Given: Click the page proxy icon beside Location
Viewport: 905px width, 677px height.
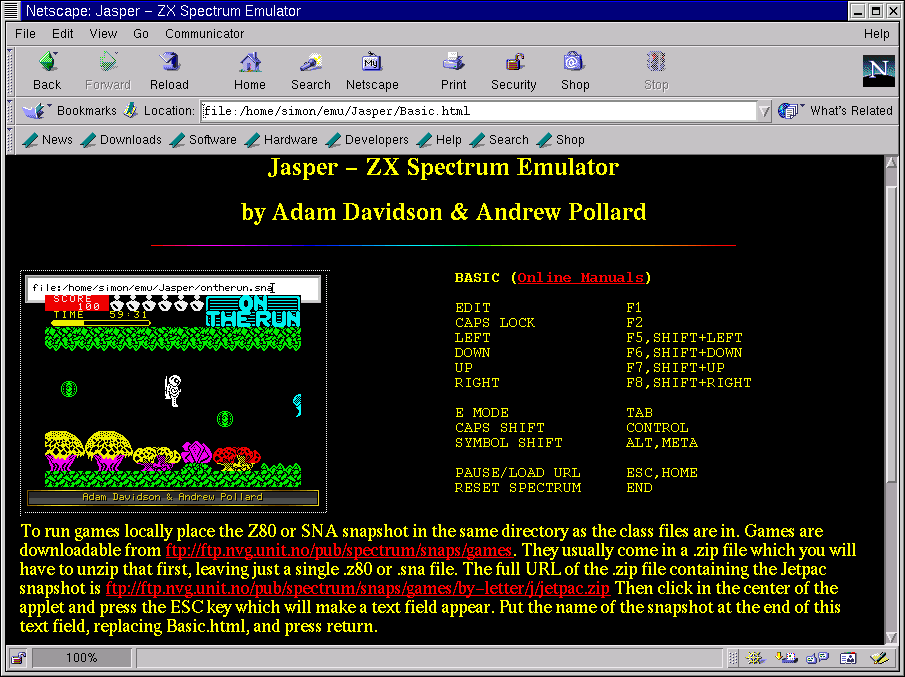Looking at the screenshot, I should [131, 110].
